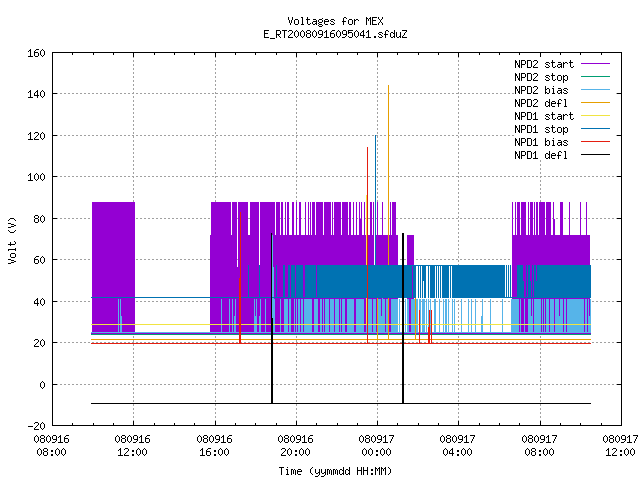Click the dark blue NPD1 stop legend line
The height and width of the screenshot is (480, 640).
596,129
